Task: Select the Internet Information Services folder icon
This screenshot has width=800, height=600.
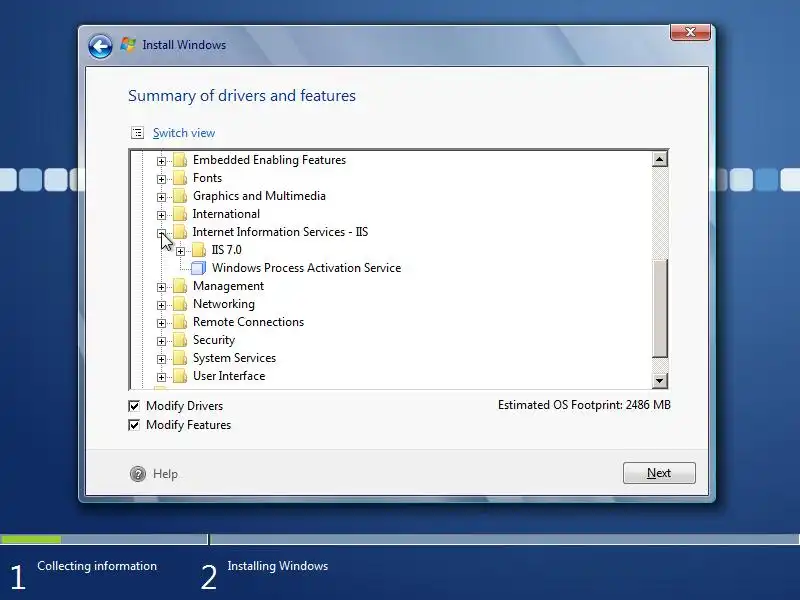Action: point(180,232)
